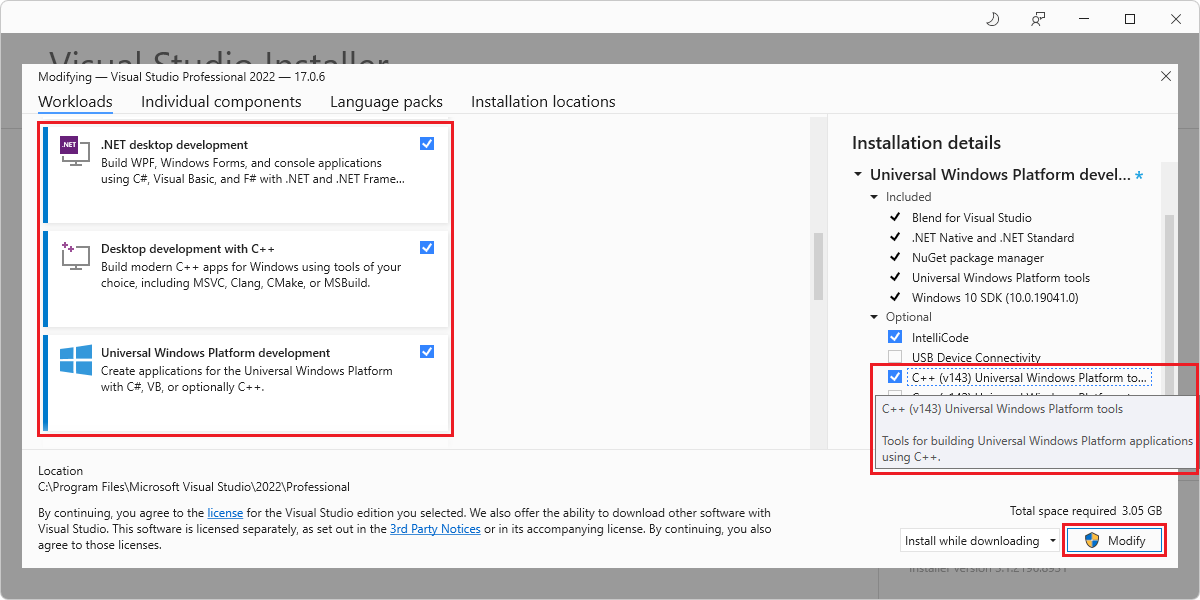Image resolution: width=1200 pixels, height=600 pixels.
Task: Enable the USB Device Connectivity component
Action: click(894, 357)
